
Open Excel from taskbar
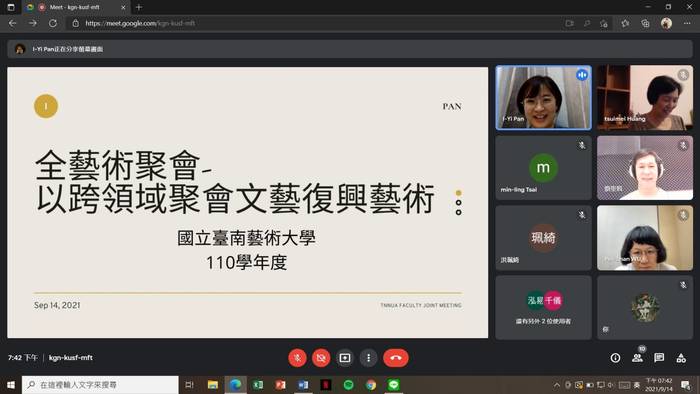(x=258, y=385)
